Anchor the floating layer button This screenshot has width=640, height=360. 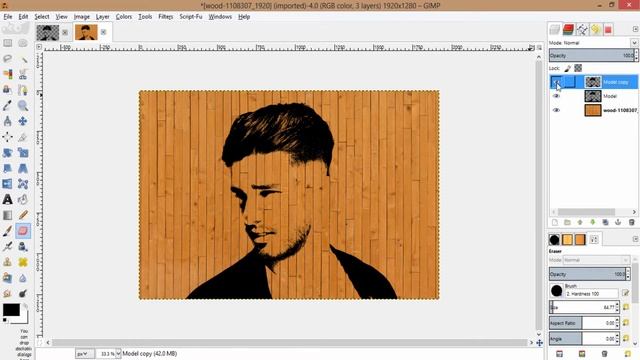pyautogui.click(x=618, y=222)
